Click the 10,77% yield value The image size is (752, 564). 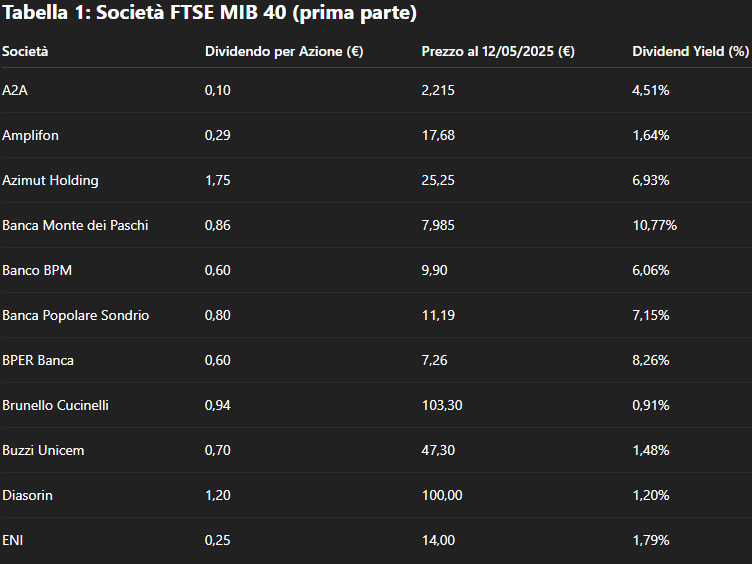(x=655, y=225)
